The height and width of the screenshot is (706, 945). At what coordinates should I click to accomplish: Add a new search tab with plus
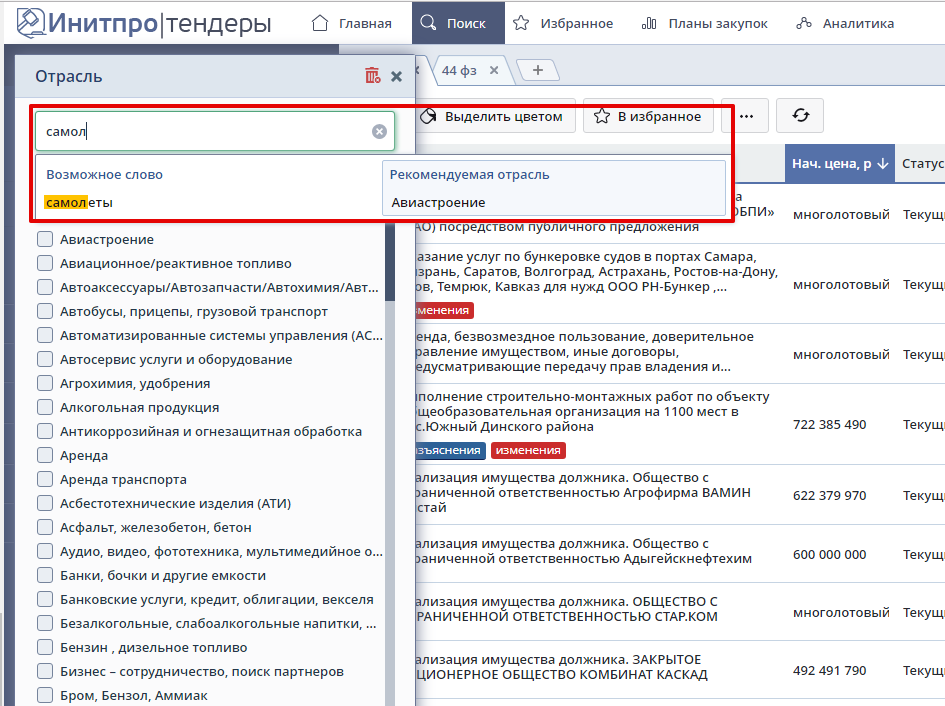[538, 70]
